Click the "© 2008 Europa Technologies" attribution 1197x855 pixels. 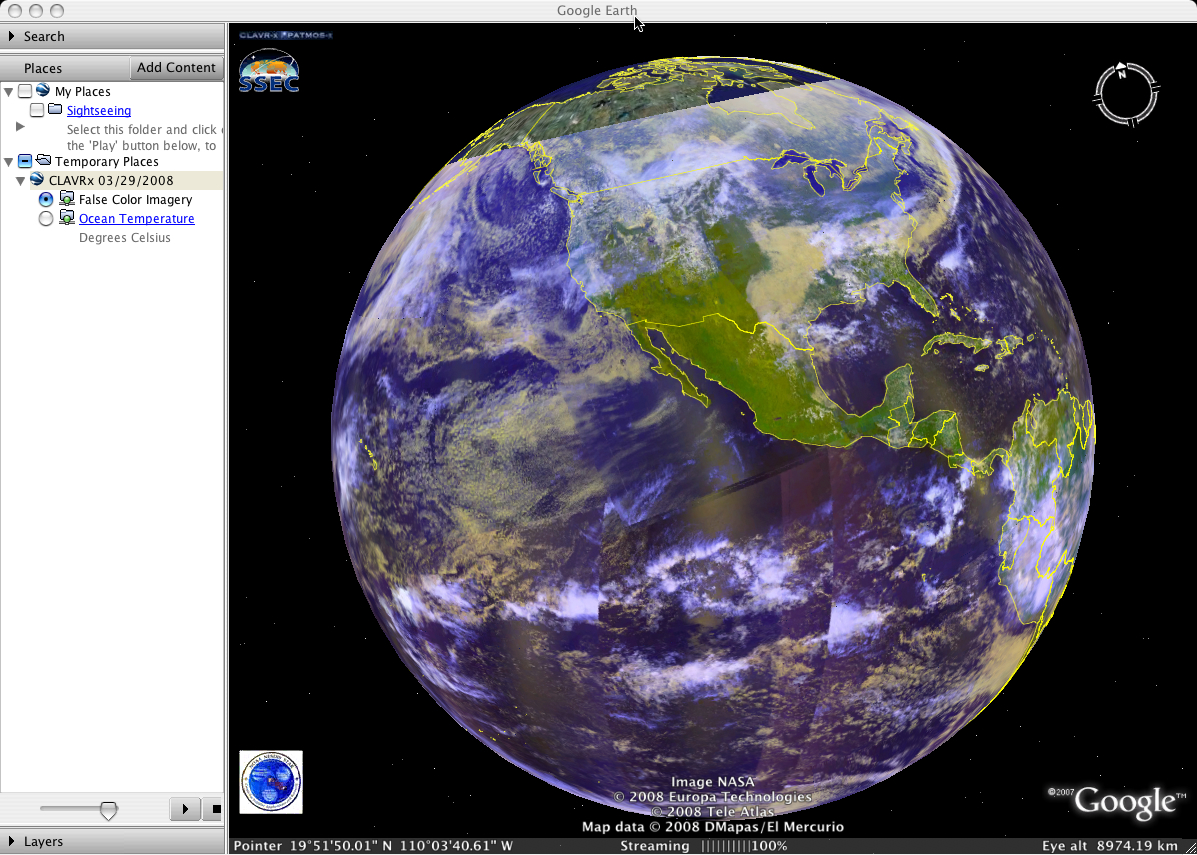point(713,797)
